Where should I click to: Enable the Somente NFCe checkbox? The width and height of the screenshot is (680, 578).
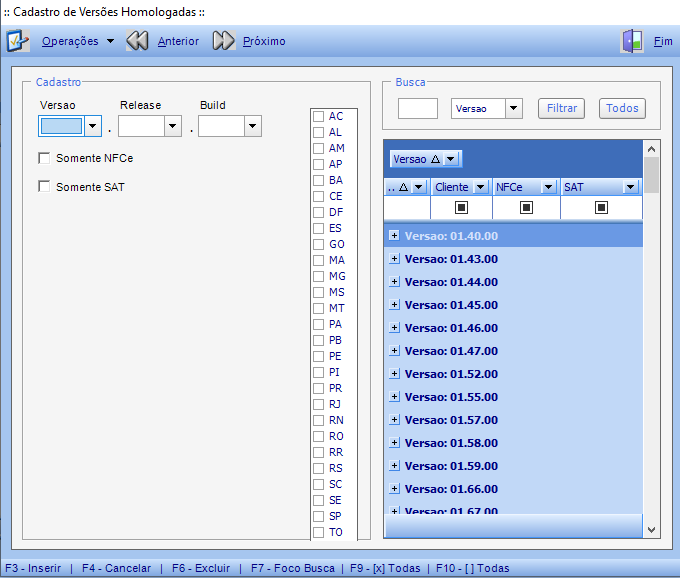click(44, 158)
